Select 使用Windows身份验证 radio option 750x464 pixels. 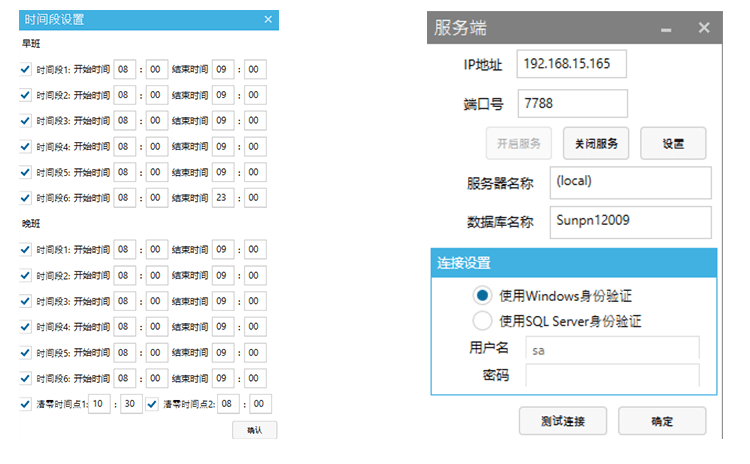click(483, 296)
